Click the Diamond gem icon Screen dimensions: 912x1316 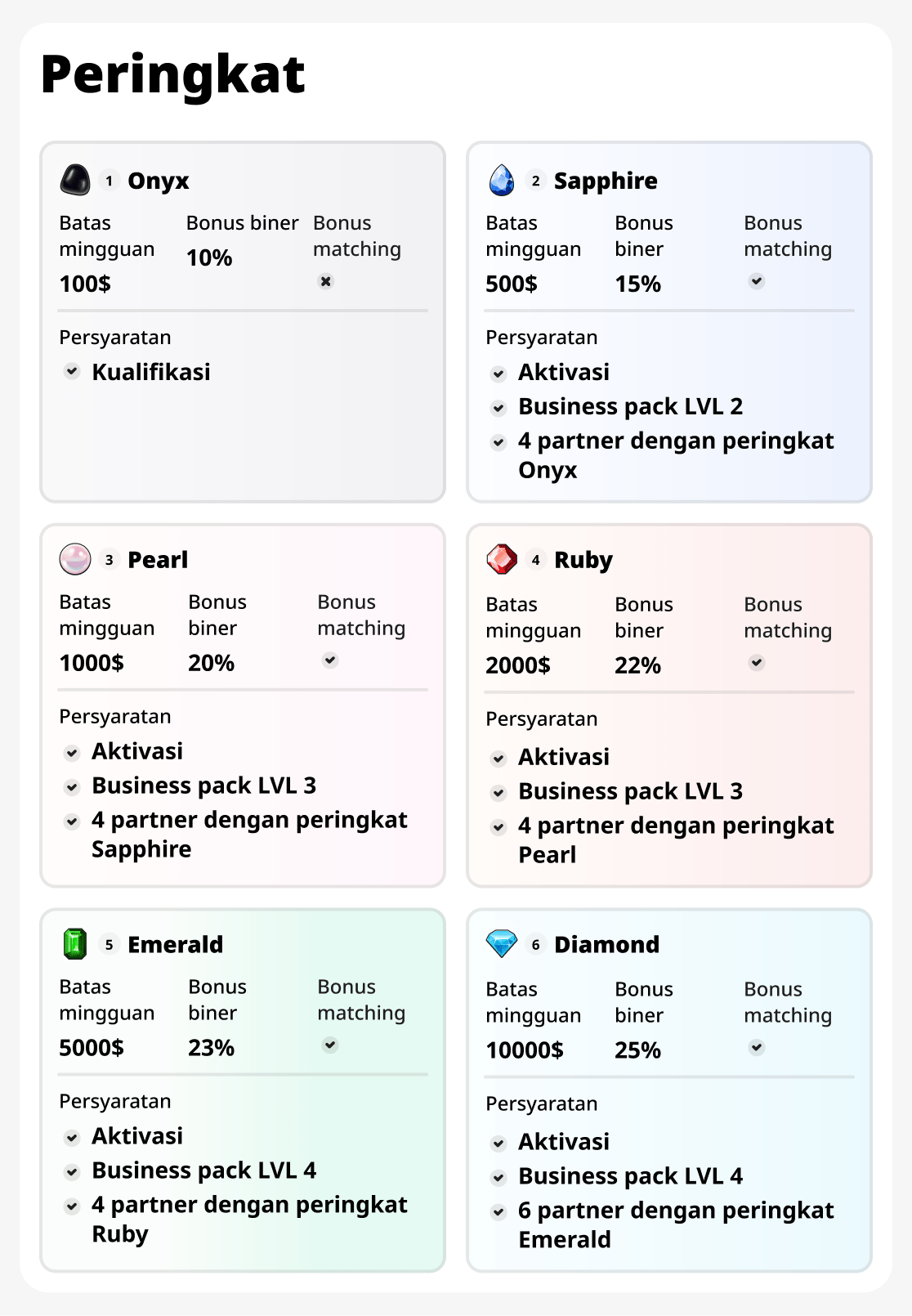[x=502, y=944]
